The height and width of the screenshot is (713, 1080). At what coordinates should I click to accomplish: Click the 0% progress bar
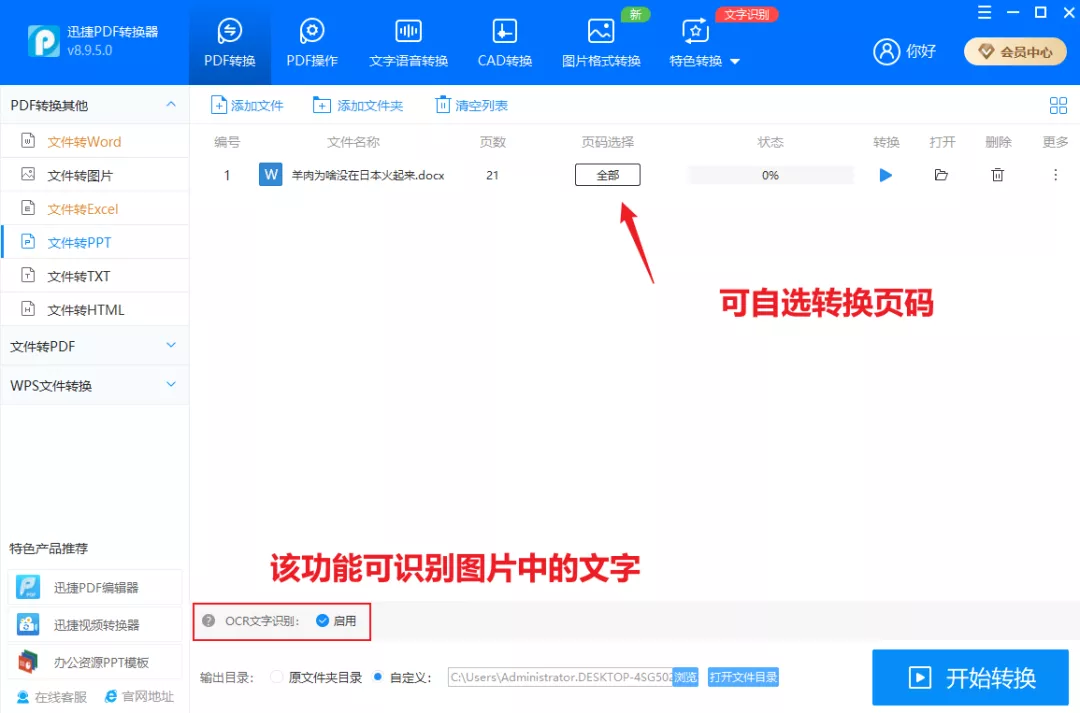(x=770, y=175)
